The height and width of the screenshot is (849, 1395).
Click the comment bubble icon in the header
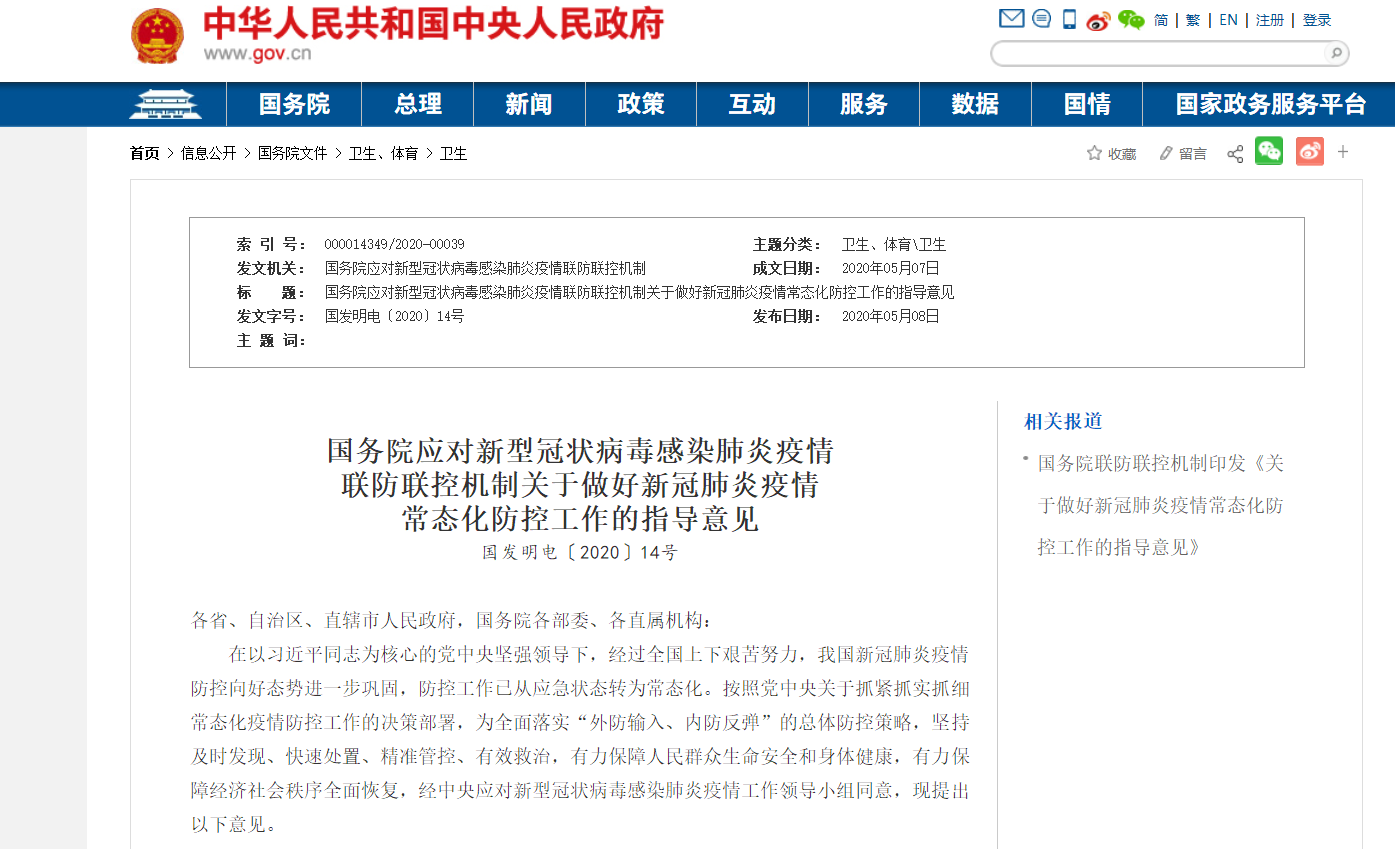[1041, 18]
